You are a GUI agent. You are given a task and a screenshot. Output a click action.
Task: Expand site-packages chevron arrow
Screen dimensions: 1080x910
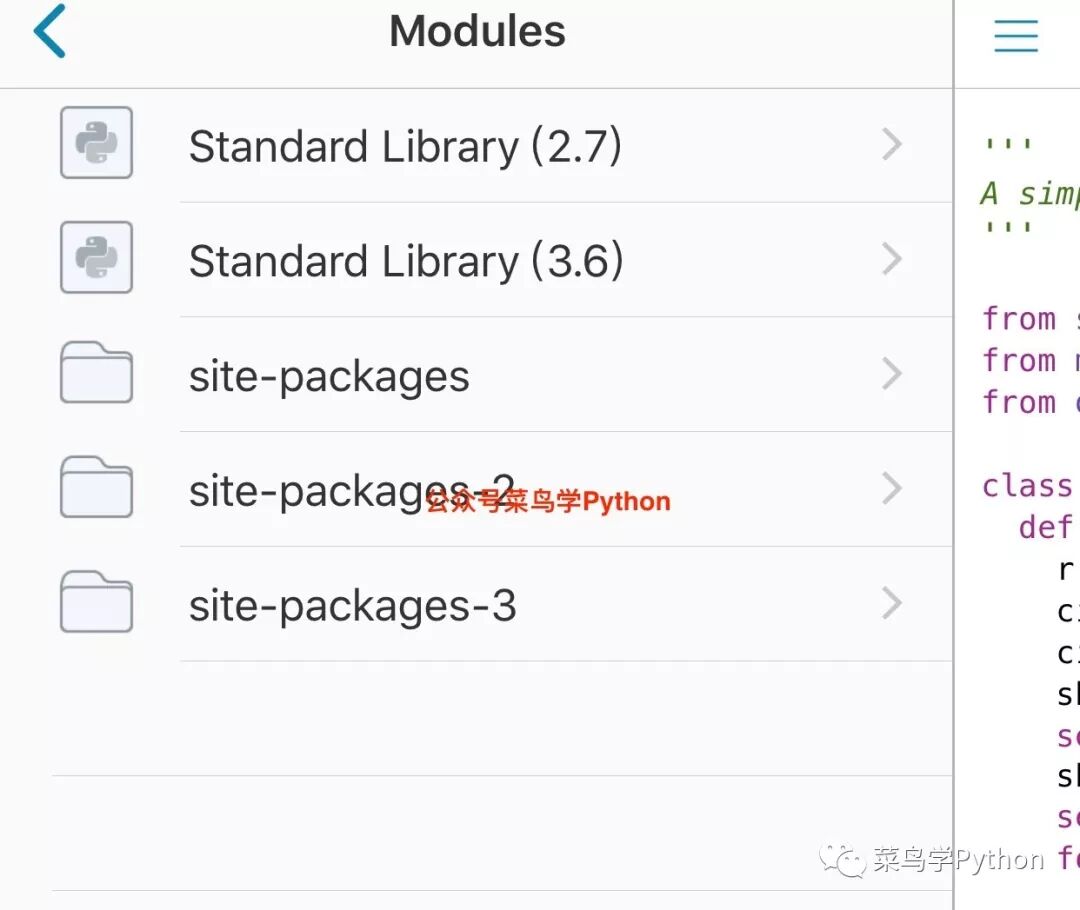(892, 374)
